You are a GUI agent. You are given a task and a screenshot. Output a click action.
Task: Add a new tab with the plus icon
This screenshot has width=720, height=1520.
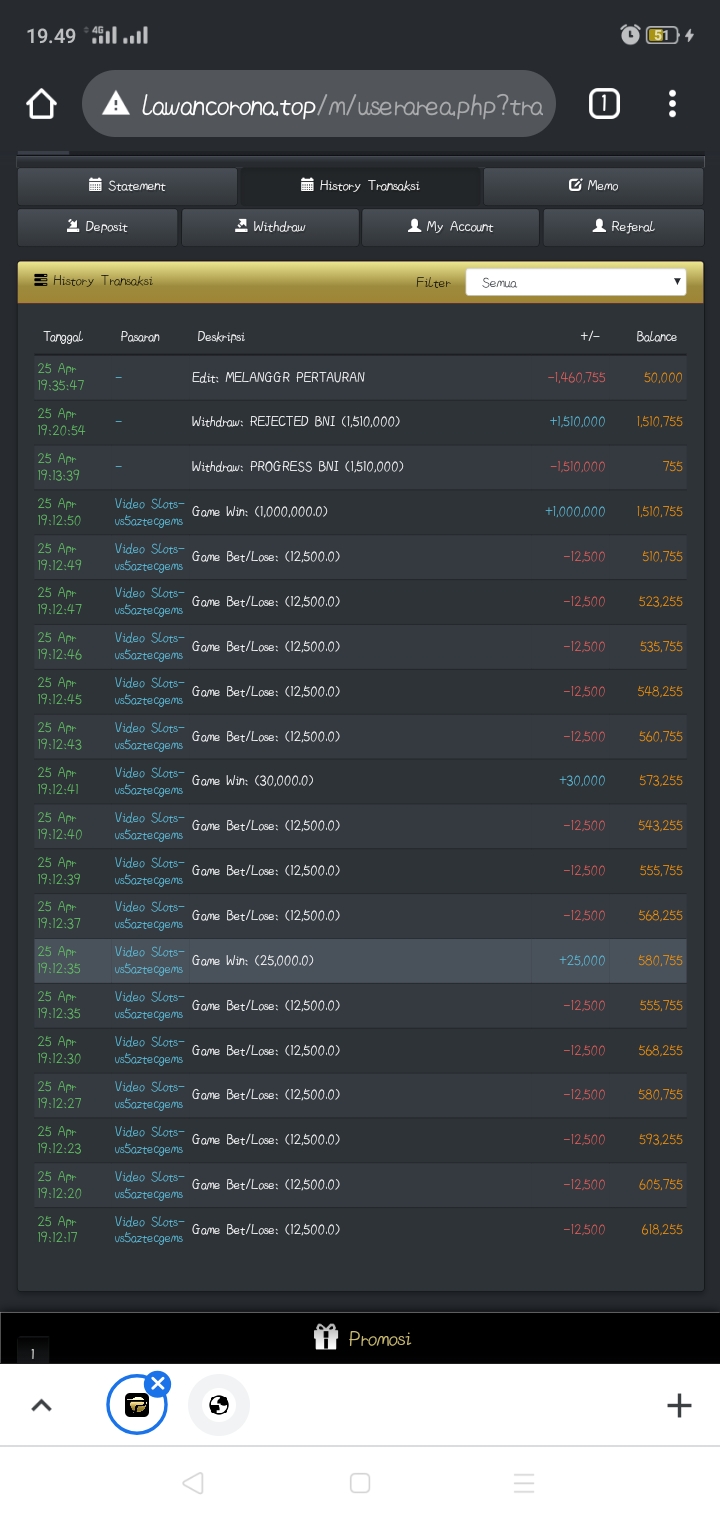click(679, 1405)
